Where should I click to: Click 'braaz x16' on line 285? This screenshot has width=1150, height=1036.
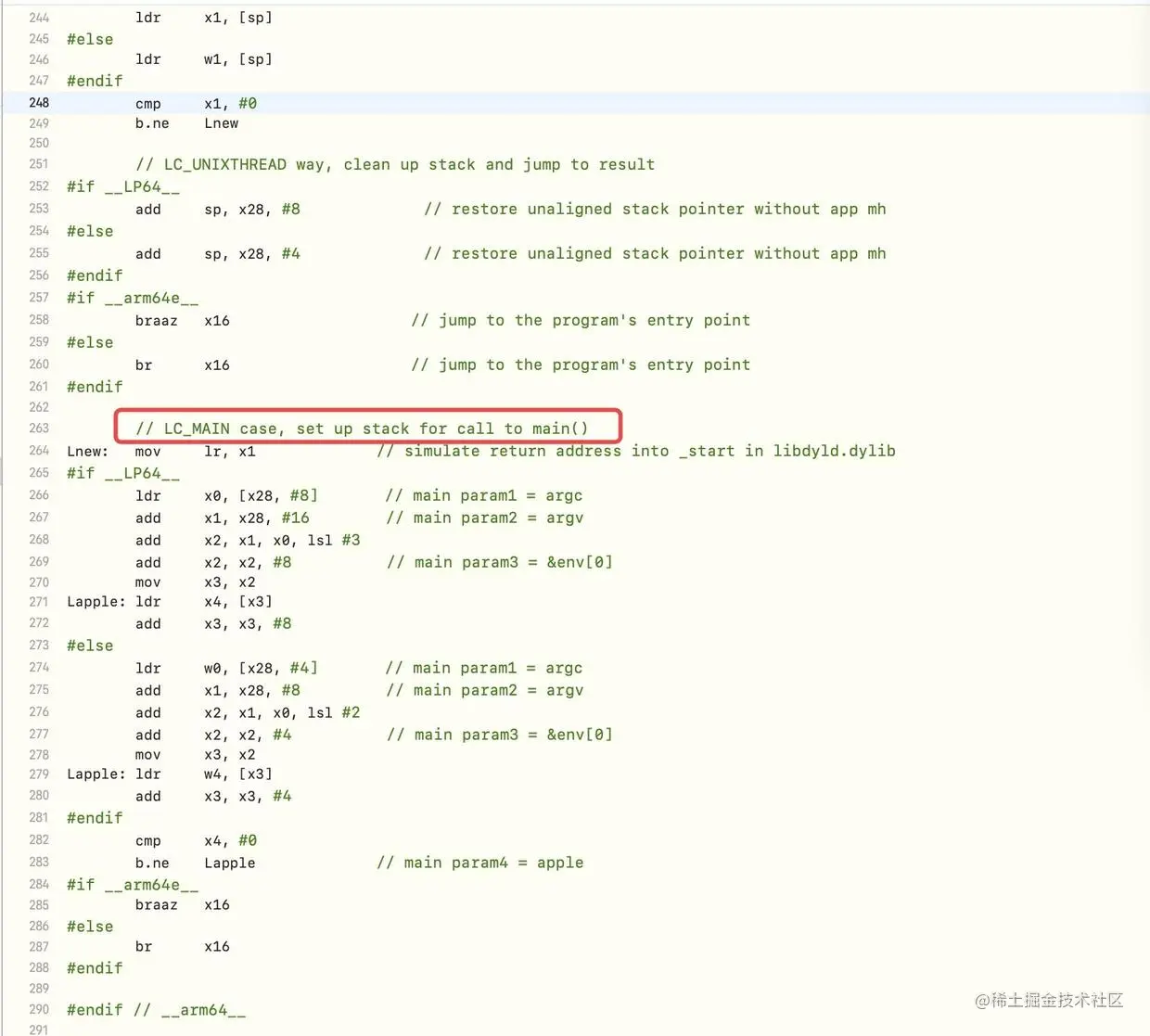[x=183, y=904]
